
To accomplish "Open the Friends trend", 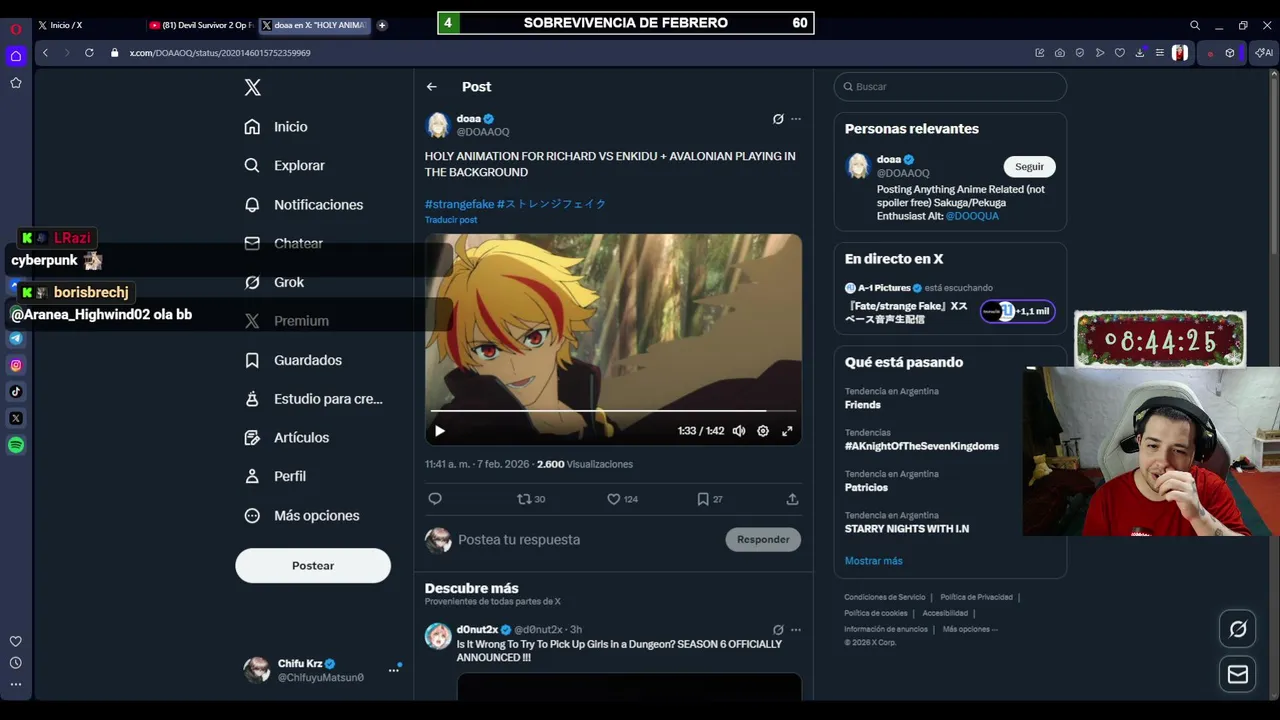I will (x=863, y=405).
